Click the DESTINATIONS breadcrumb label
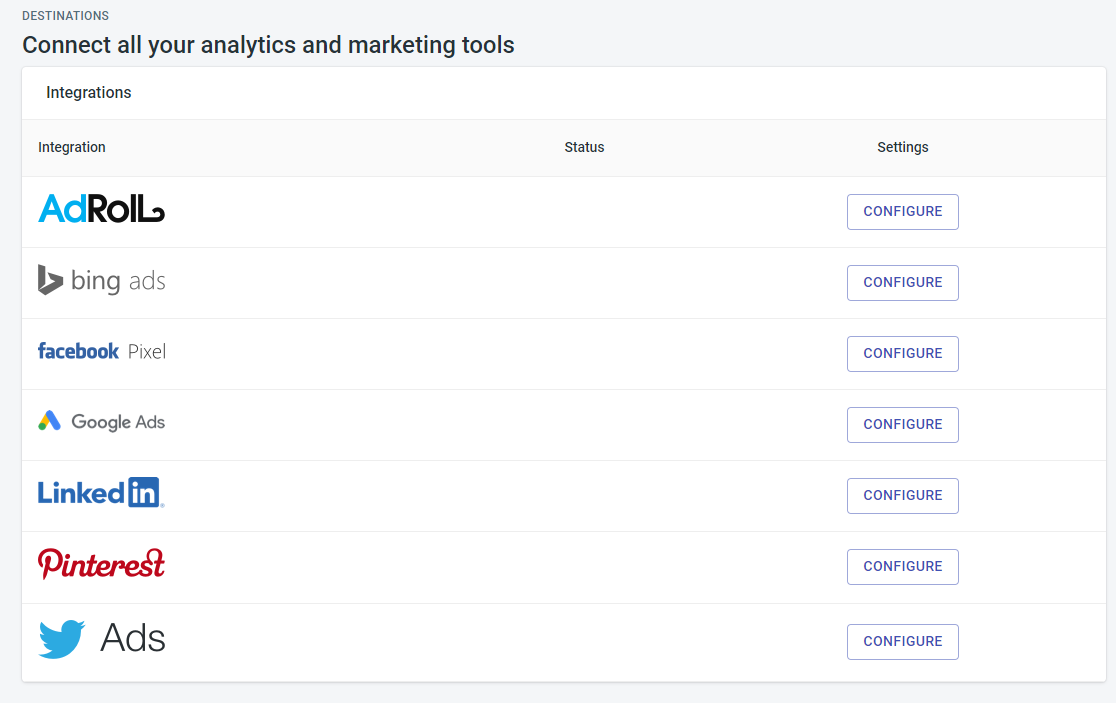Image resolution: width=1116 pixels, height=703 pixels. pyautogui.click(x=65, y=16)
